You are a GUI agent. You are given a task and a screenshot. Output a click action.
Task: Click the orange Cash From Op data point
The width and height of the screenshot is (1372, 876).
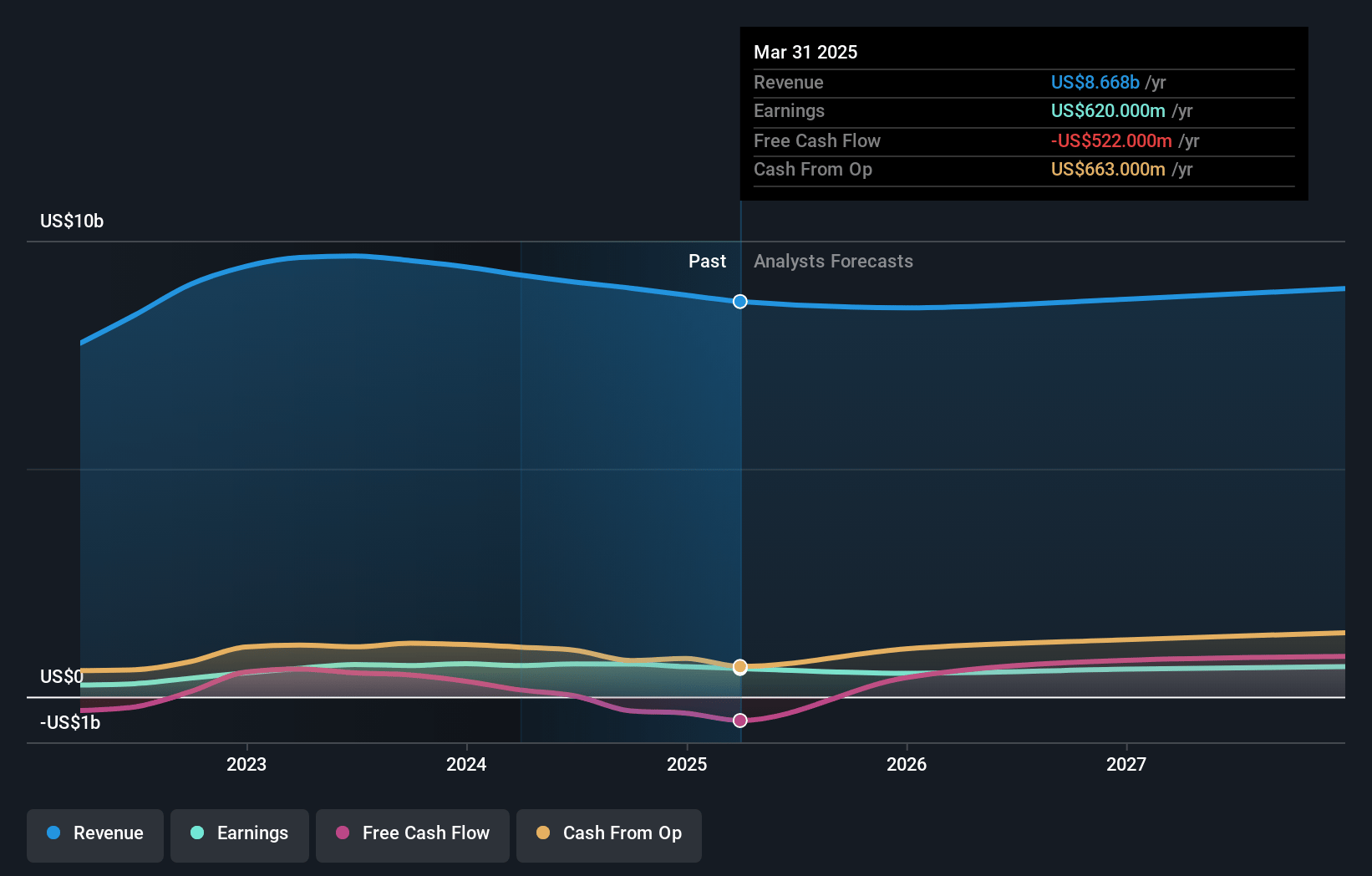click(x=740, y=667)
